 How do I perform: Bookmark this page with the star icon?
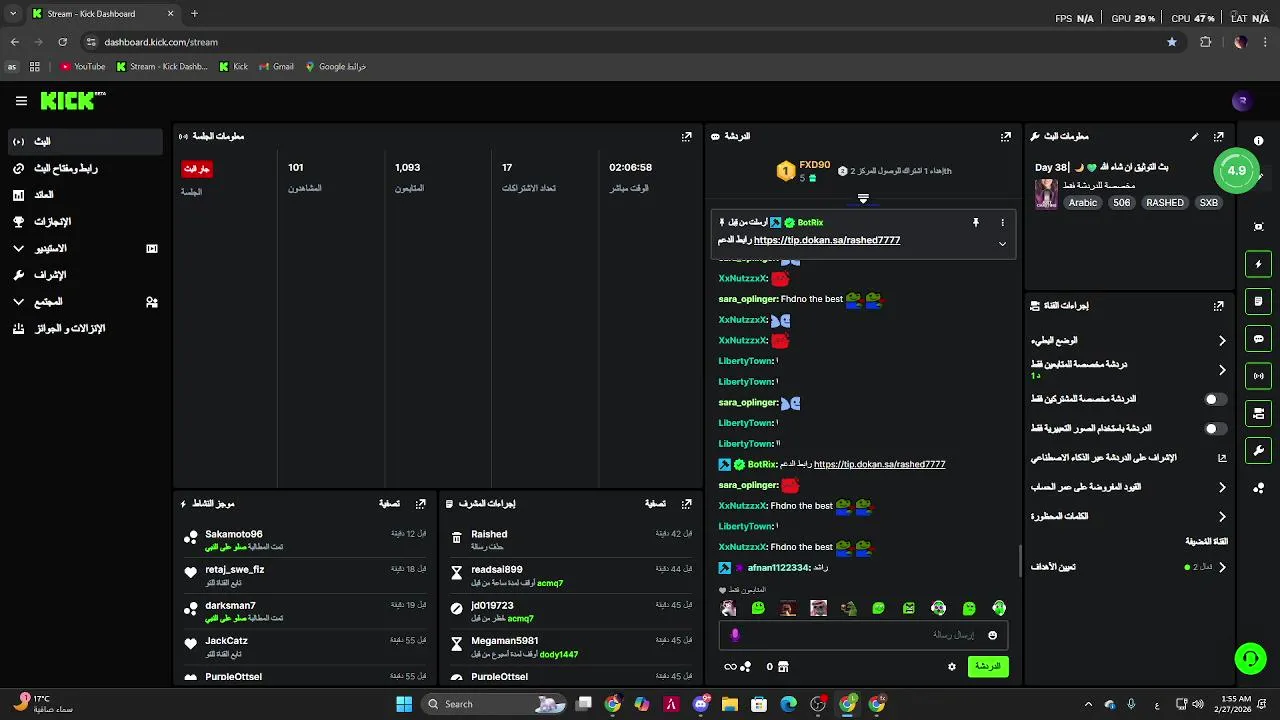1172,42
